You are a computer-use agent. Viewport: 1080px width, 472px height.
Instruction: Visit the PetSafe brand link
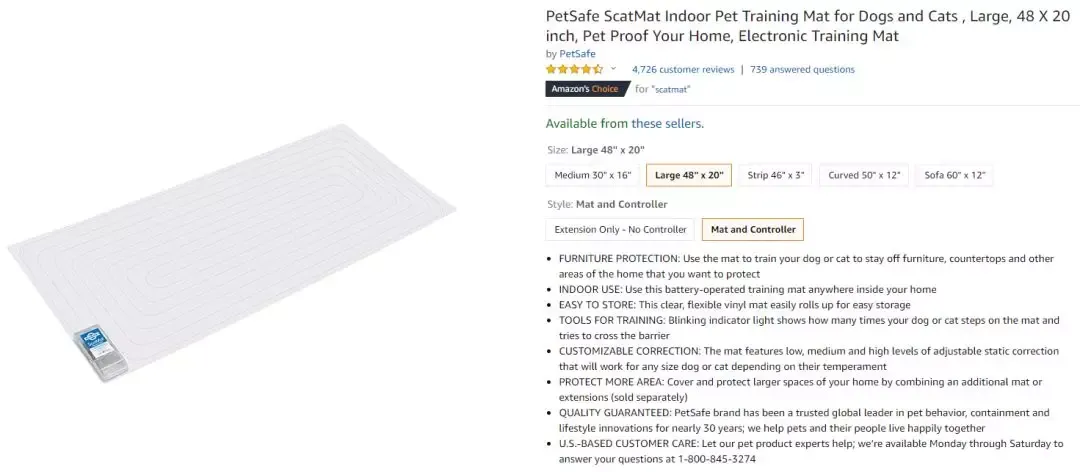point(577,54)
